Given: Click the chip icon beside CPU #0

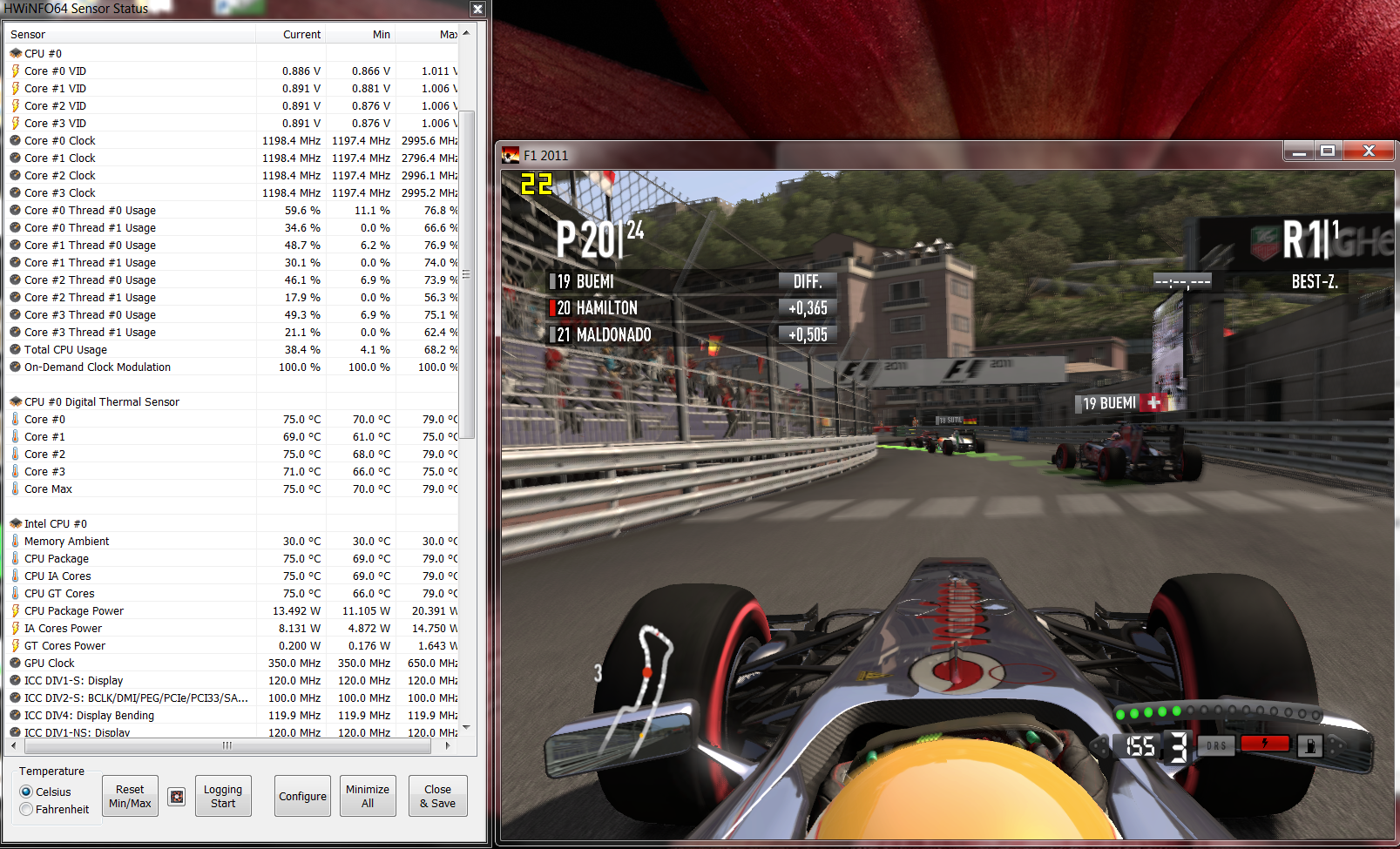Looking at the screenshot, I should pyautogui.click(x=16, y=53).
